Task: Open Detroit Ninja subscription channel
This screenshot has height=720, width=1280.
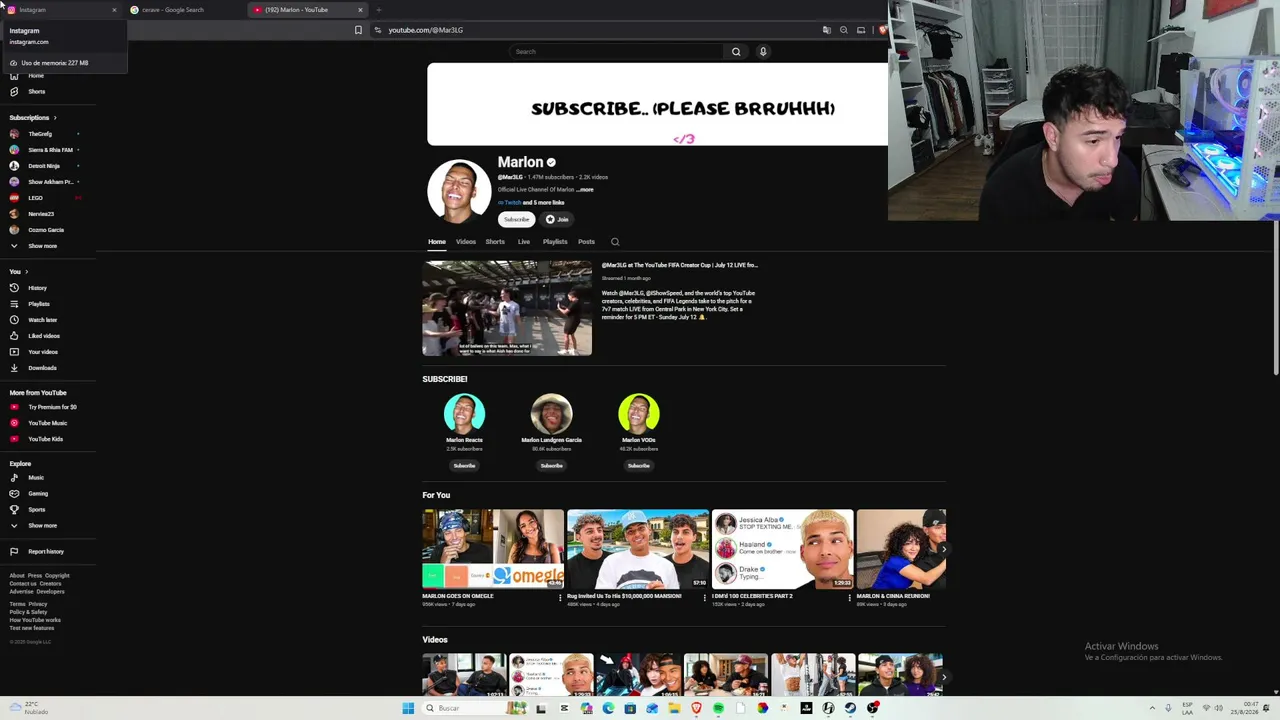Action: (44, 166)
